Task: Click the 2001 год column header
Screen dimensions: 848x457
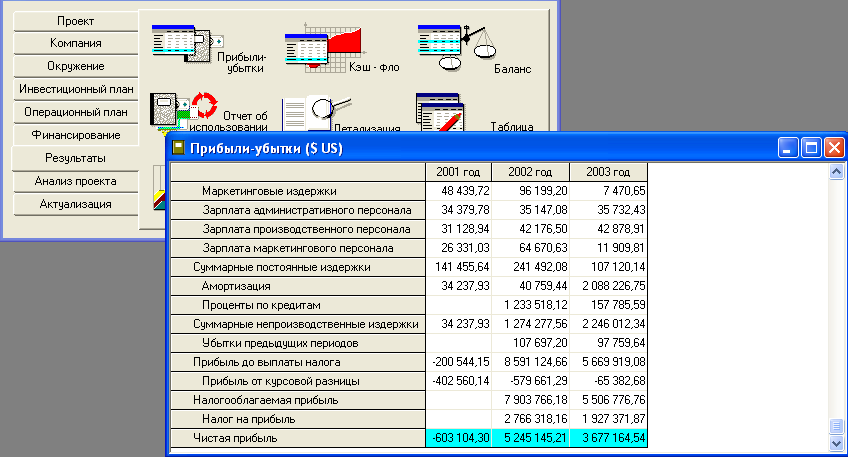Action: (458, 172)
